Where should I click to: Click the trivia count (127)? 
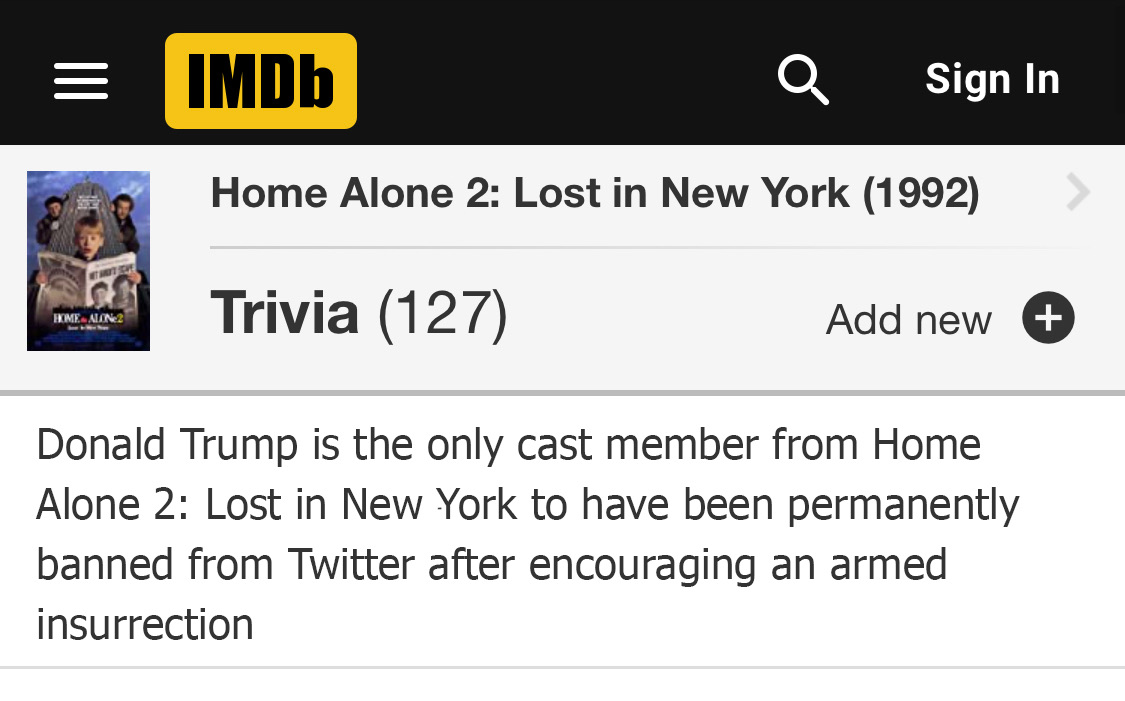click(x=442, y=313)
